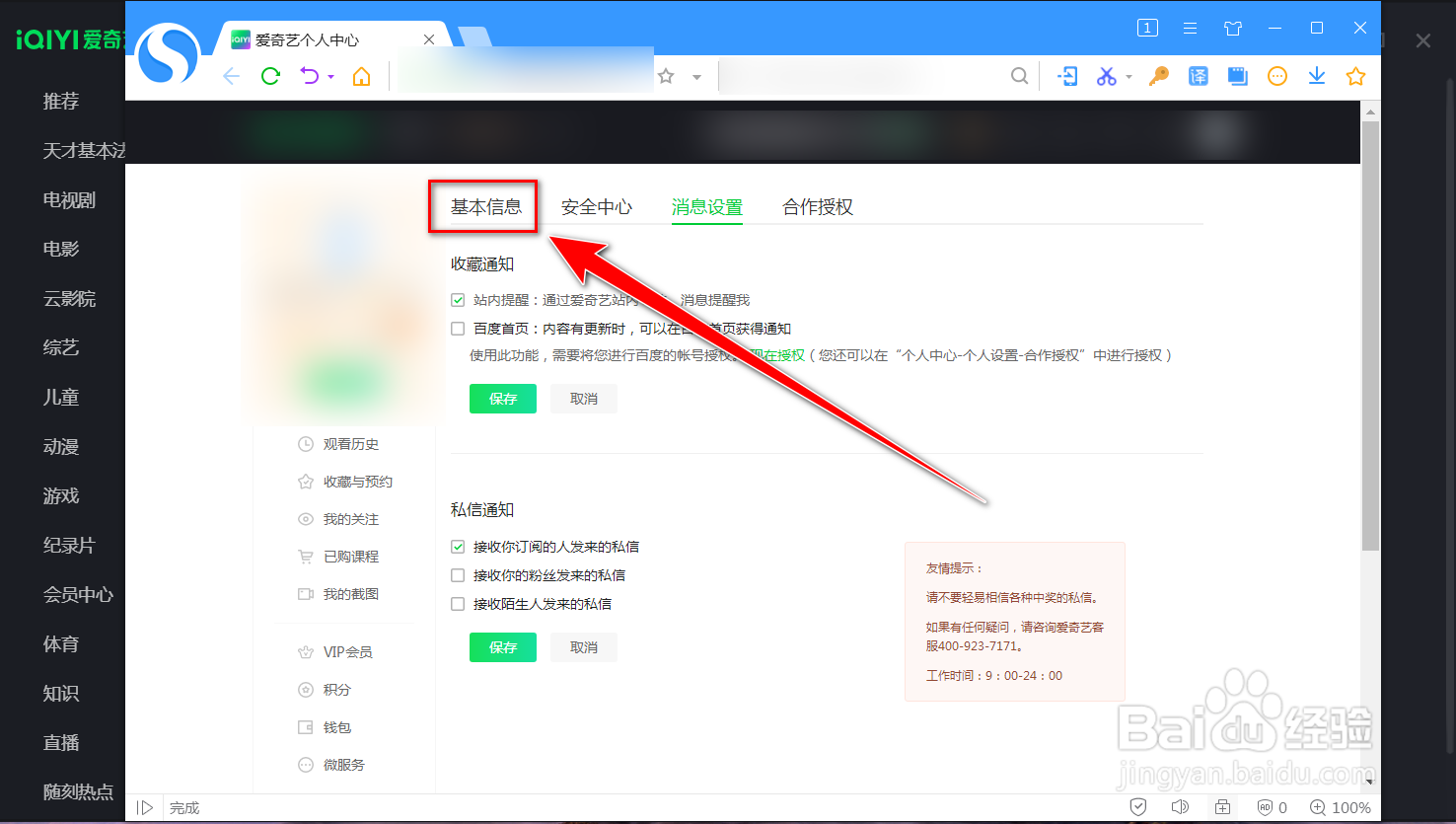Close the 爱奇艺个人中心 browser tab
Viewport: 1456px width, 824px height.
(429, 39)
